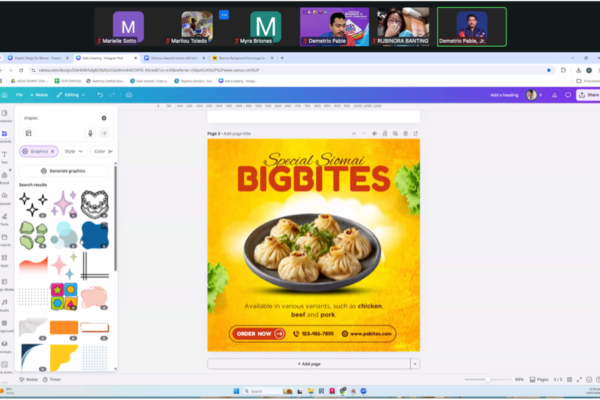The height and width of the screenshot is (400, 600).
Task: Open the Text tool in sidebar
Action: (x=5, y=156)
